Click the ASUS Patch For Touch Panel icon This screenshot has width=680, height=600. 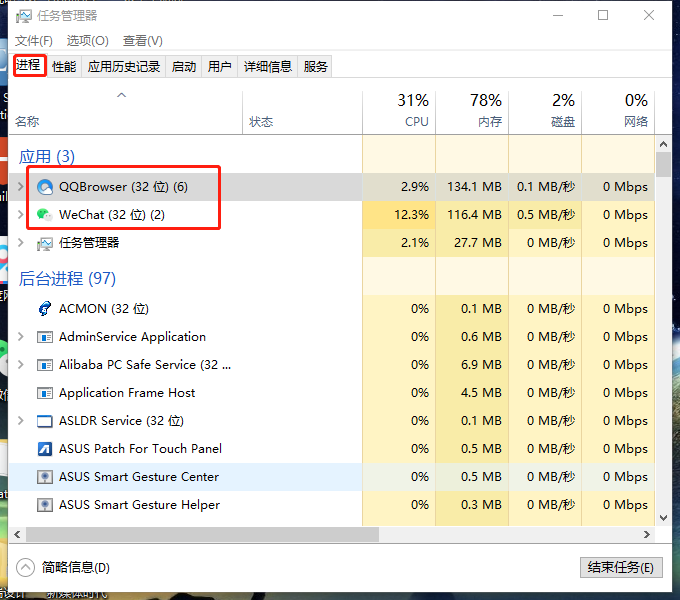click(x=45, y=449)
